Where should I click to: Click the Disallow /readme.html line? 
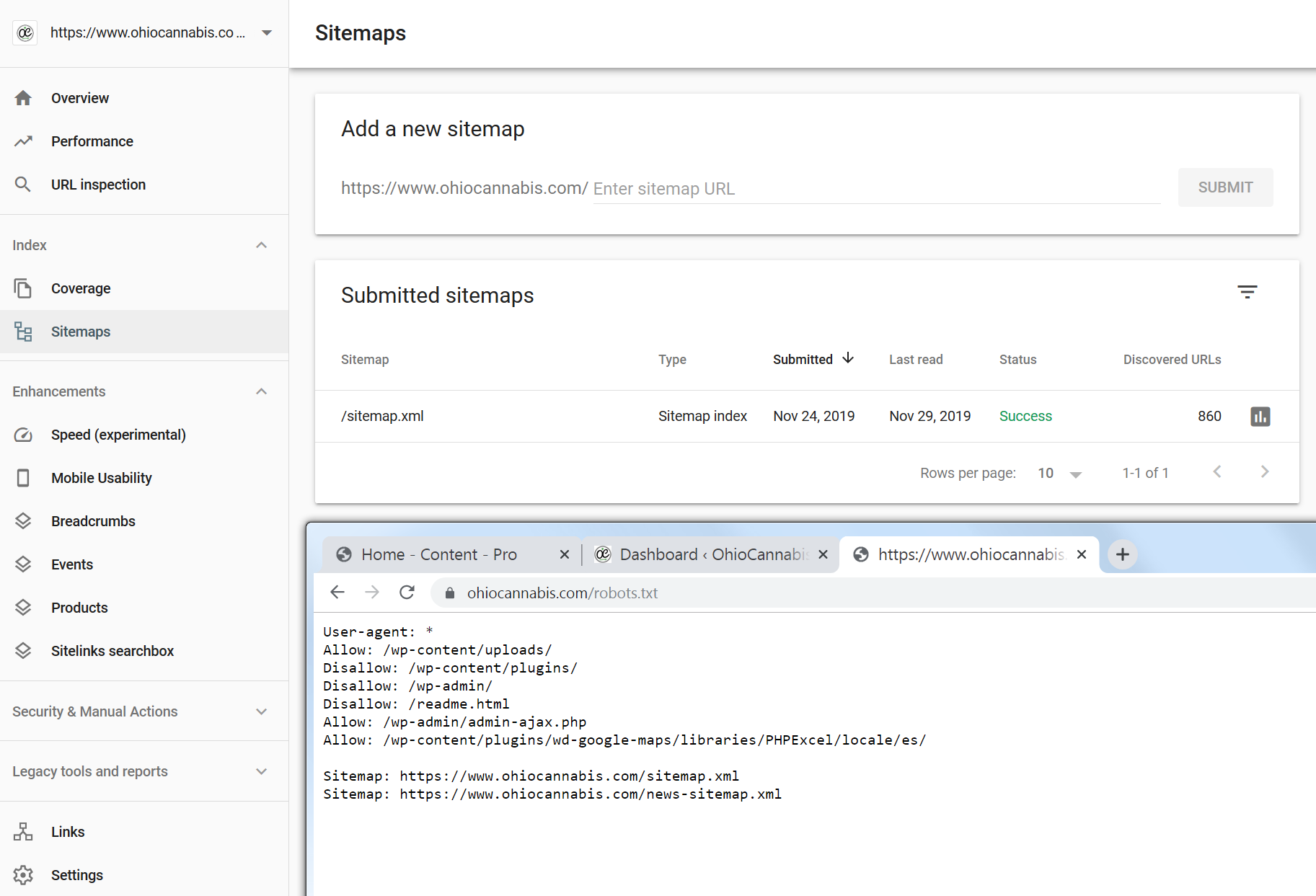pos(416,704)
